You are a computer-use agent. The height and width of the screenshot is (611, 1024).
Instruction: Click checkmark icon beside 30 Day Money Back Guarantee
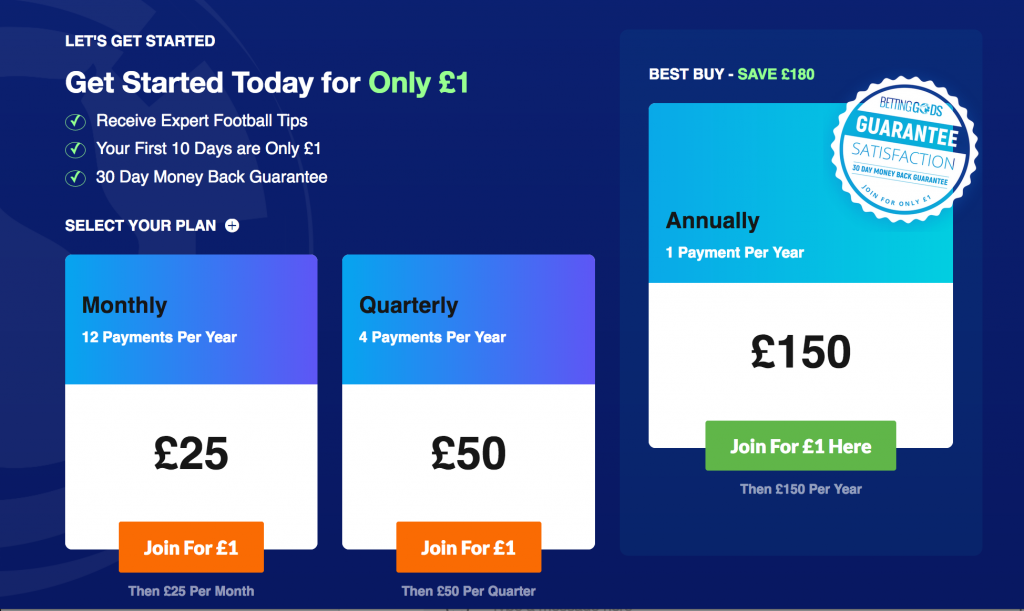[75, 178]
